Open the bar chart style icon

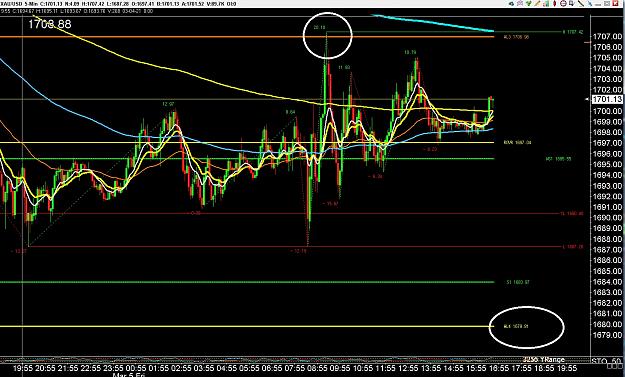pos(546,4)
